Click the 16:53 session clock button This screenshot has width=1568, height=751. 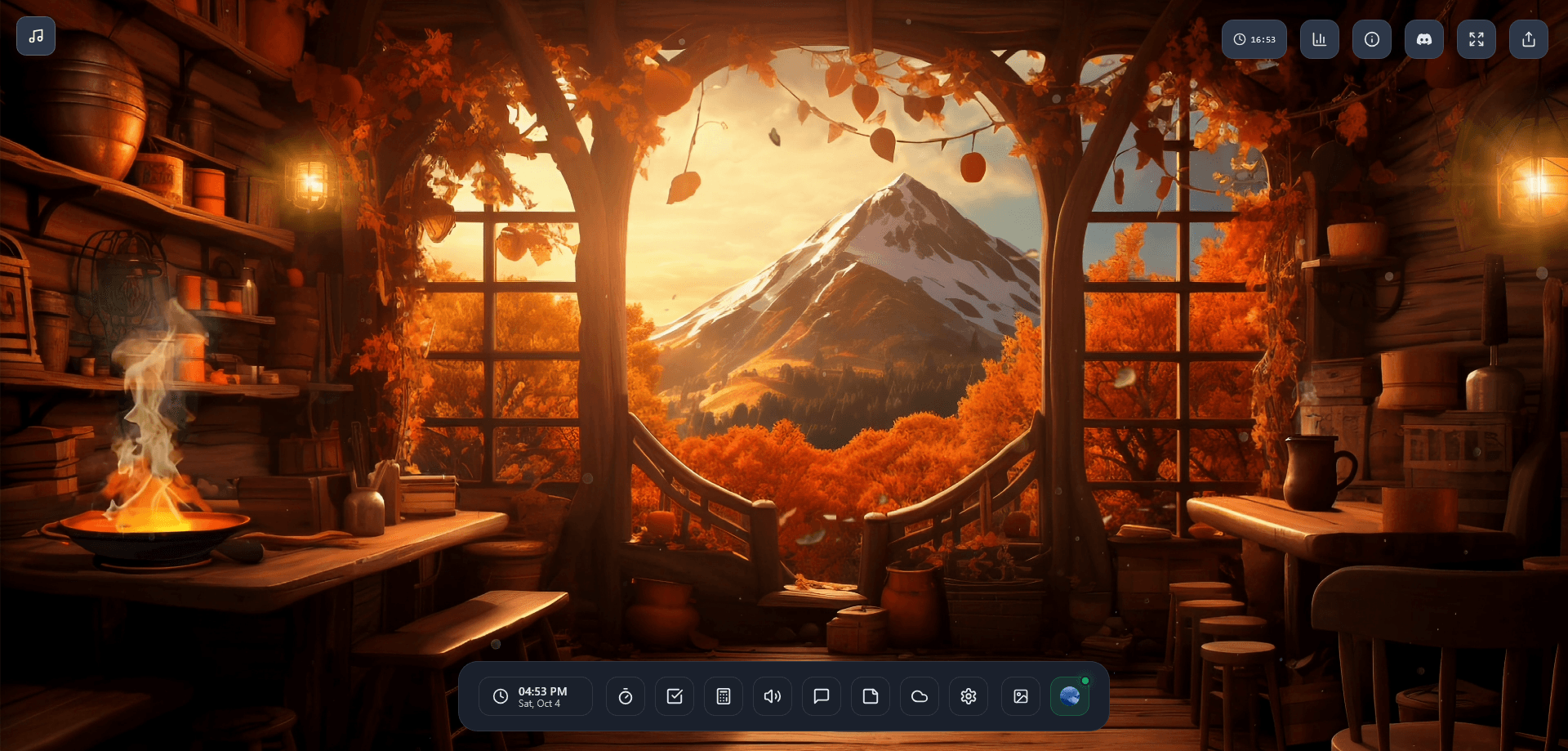tap(1254, 39)
